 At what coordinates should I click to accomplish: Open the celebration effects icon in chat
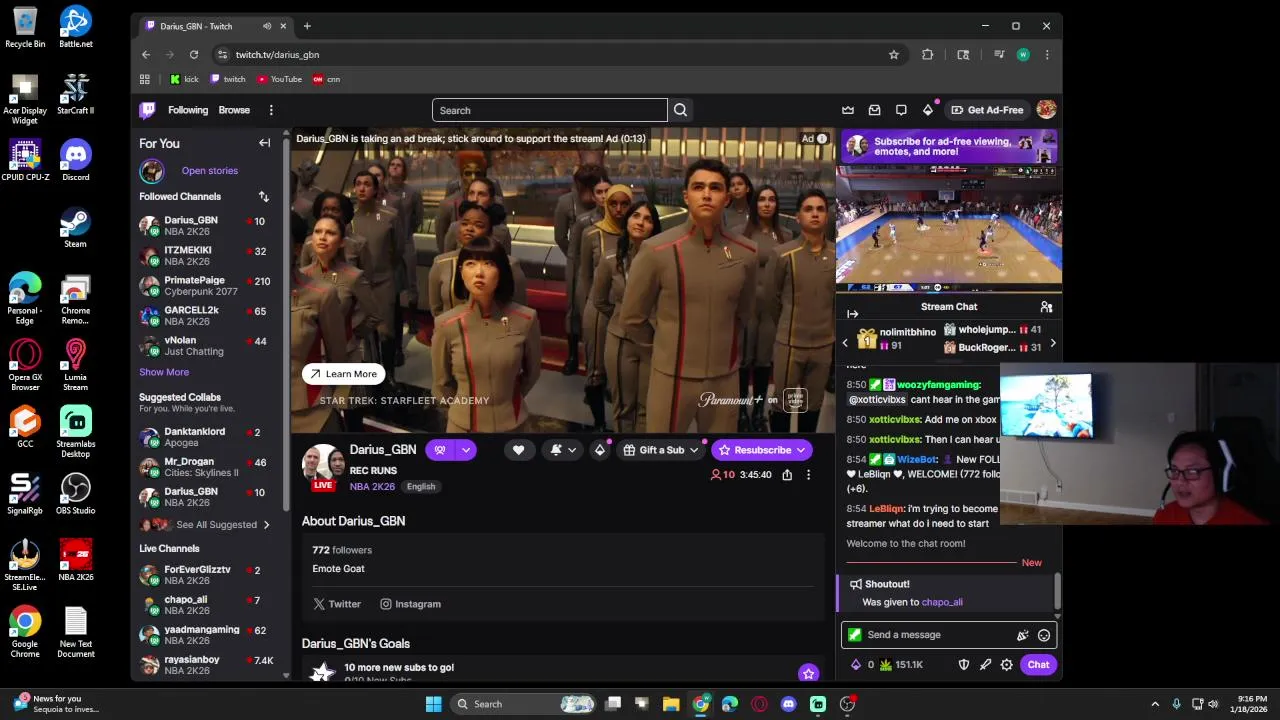pyautogui.click(x=1022, y=635)
